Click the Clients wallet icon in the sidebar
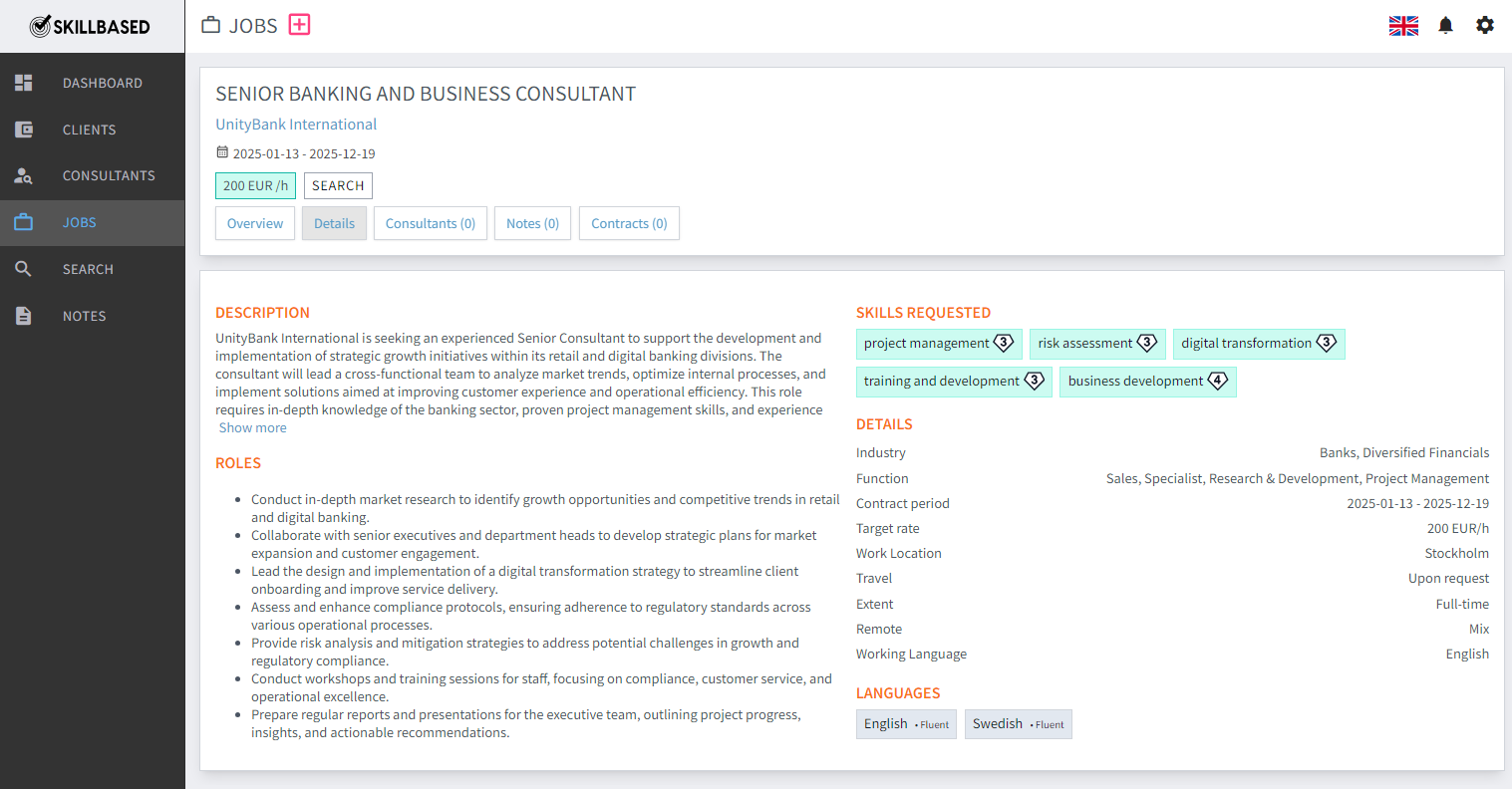 (x=24, y=130)
